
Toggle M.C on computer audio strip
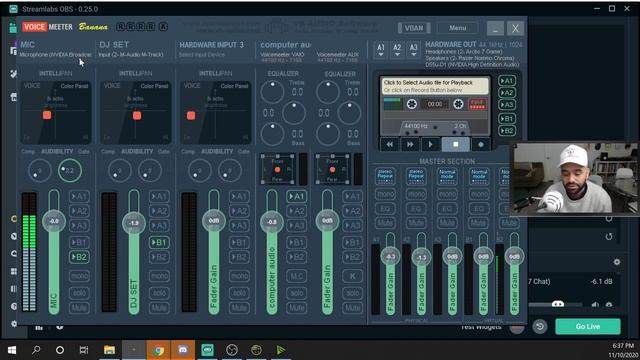click(297, 276)
